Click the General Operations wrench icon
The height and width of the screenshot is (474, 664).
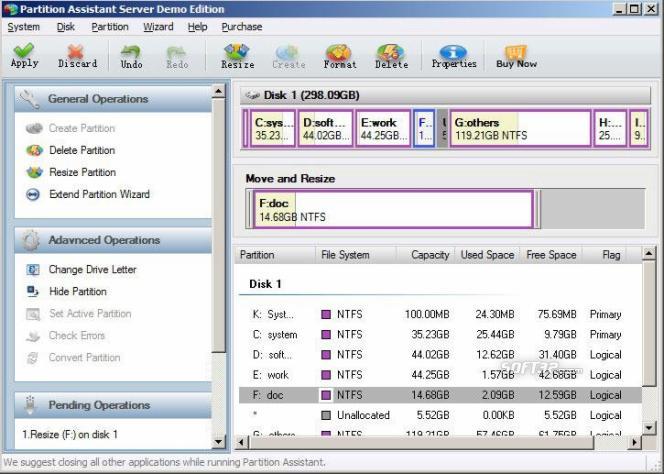(x=29, y=99)
